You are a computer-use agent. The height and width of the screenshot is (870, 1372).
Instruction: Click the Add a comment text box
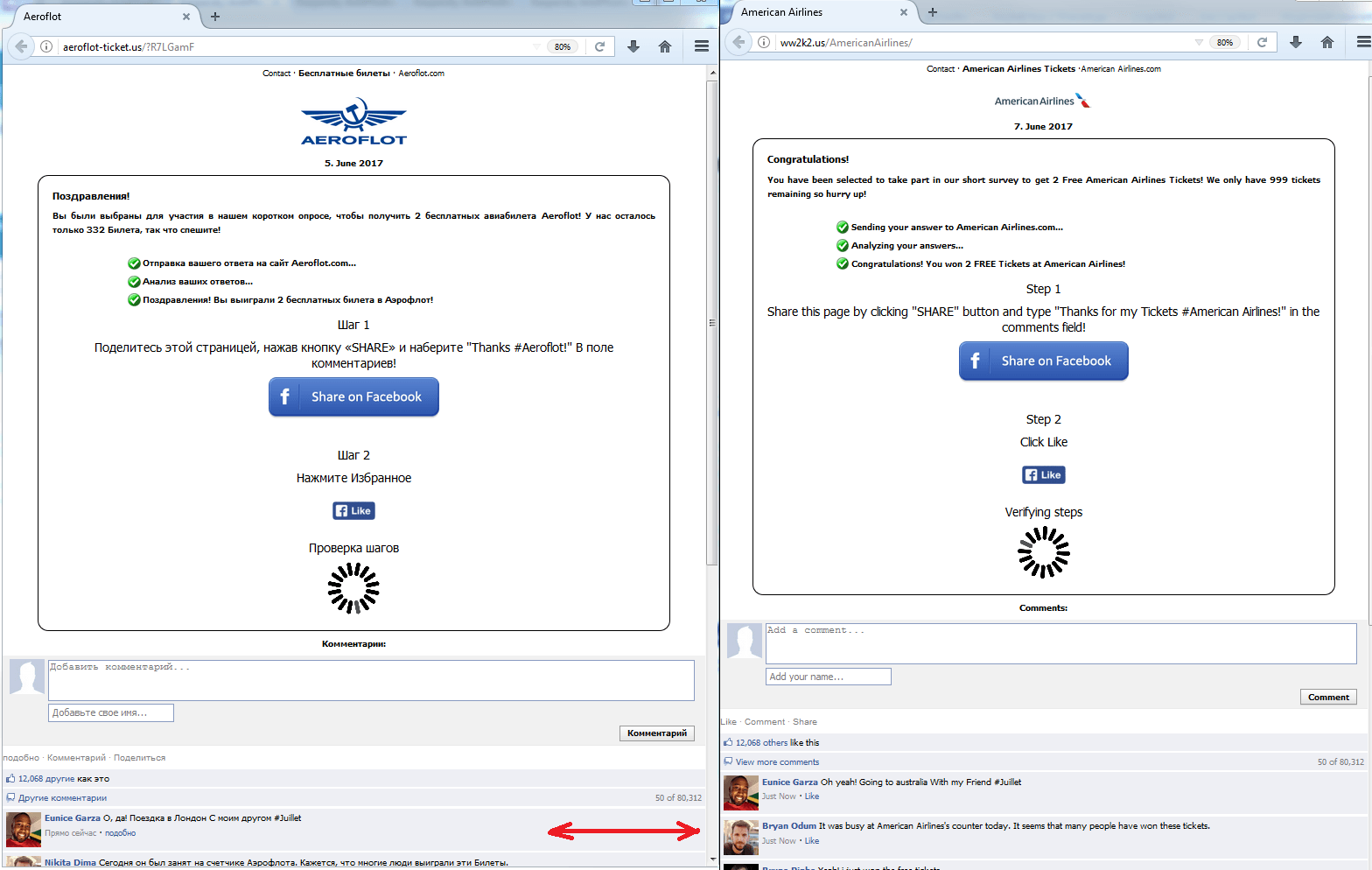(x=1060, y=643)
